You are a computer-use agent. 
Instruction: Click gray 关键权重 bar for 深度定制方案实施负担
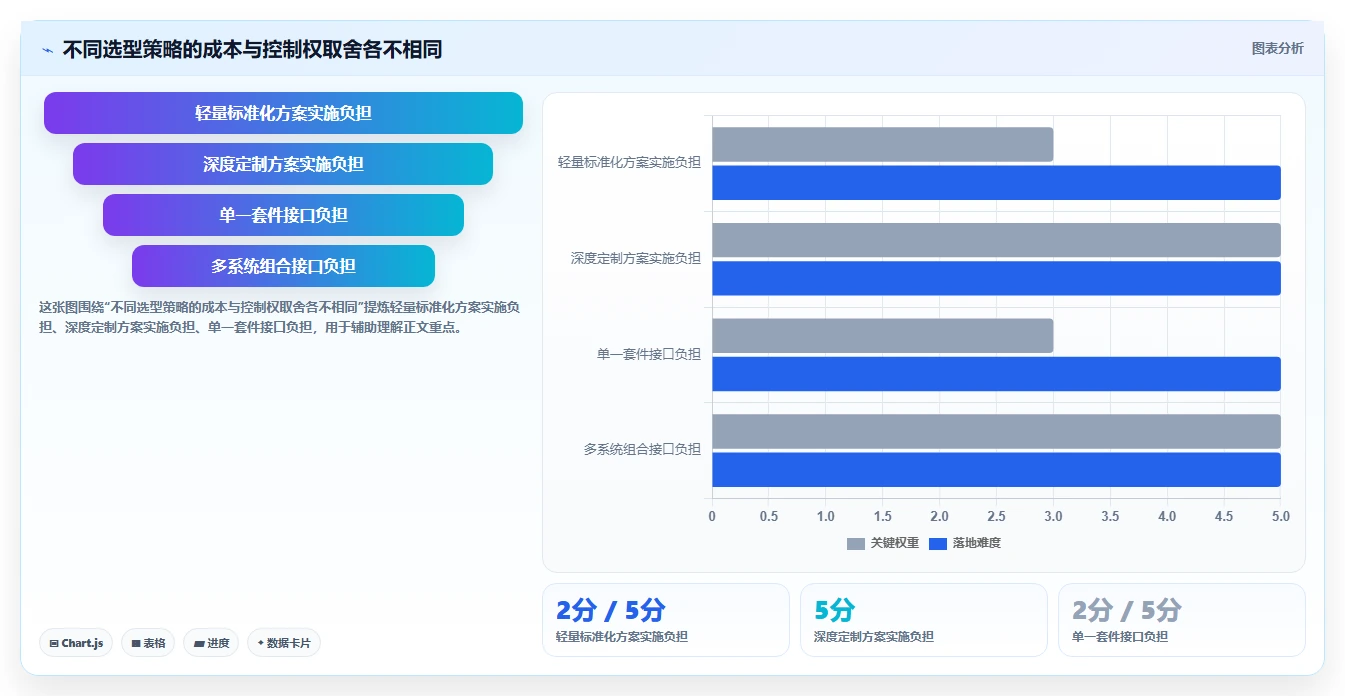[x=996, y=240]
